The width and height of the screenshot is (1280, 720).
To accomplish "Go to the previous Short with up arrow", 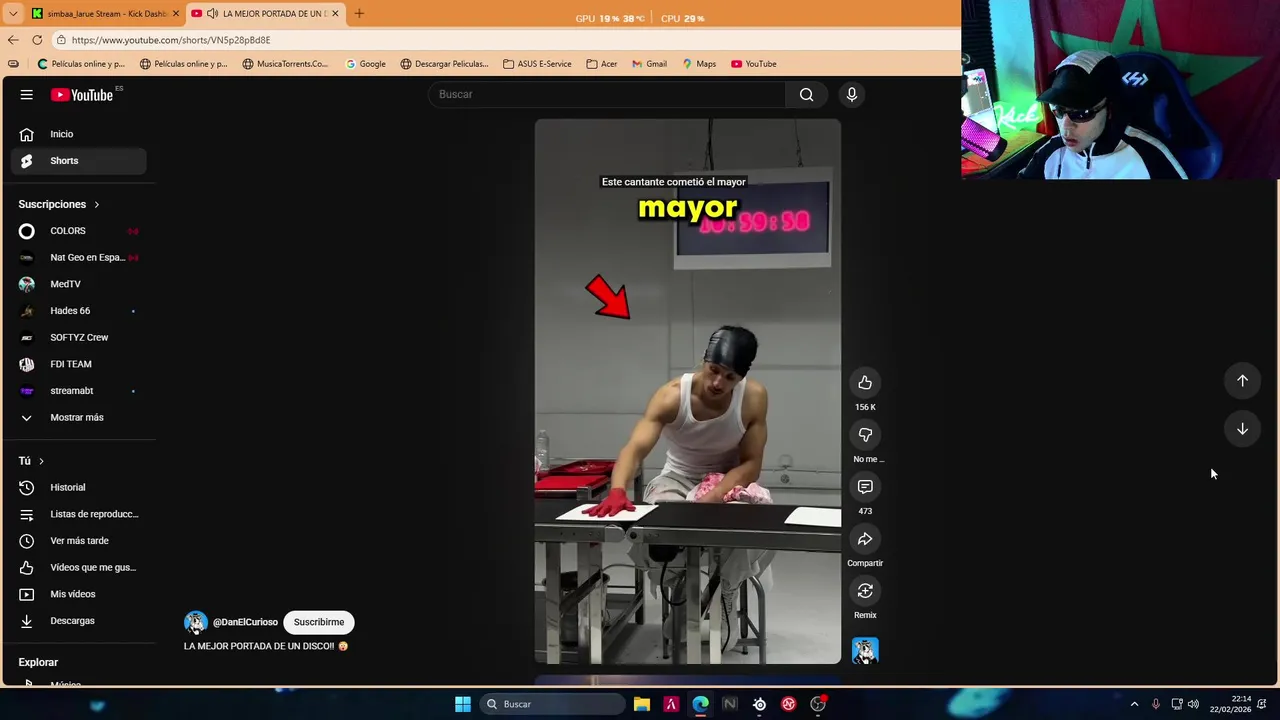I will coord(1242,381).
